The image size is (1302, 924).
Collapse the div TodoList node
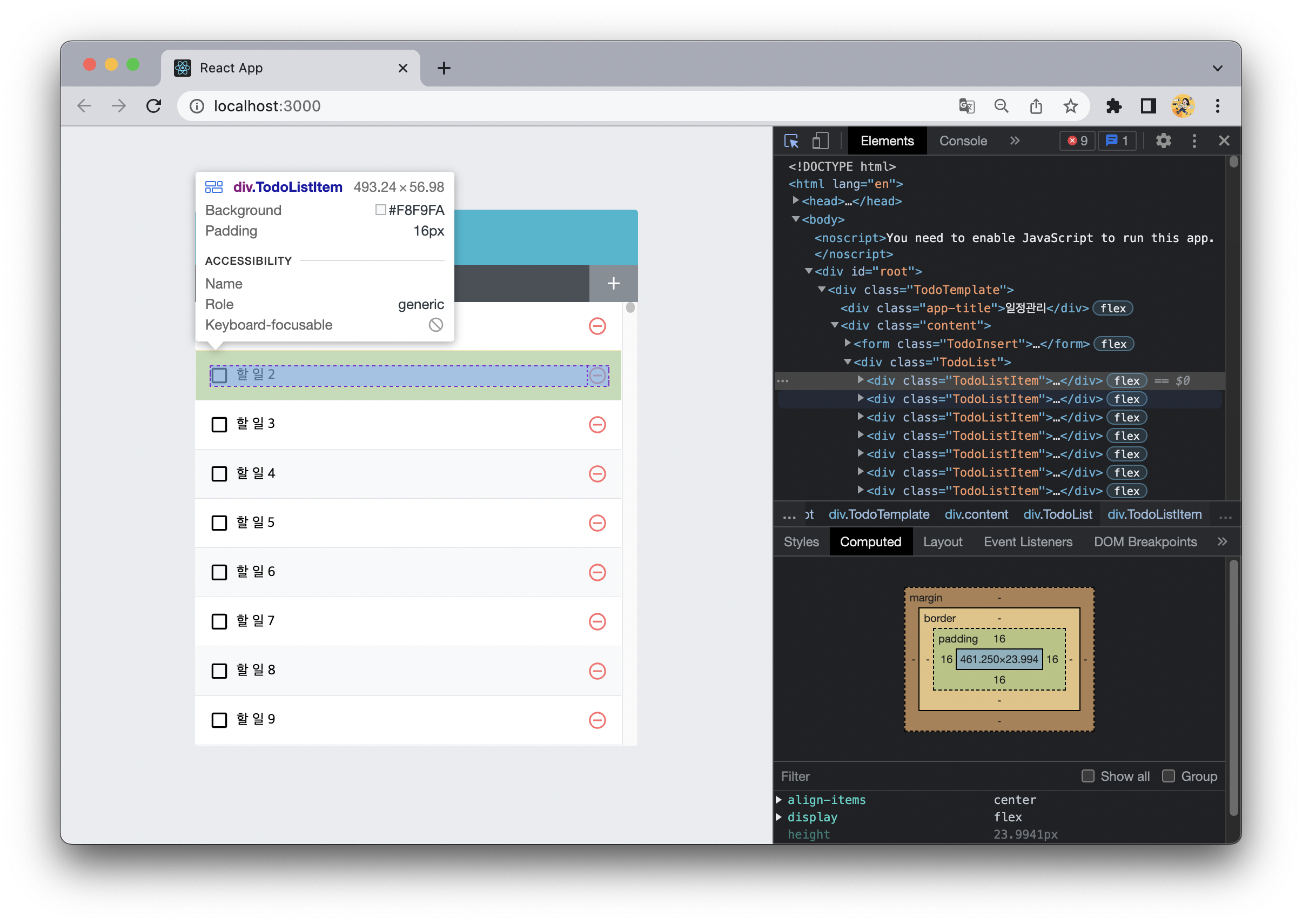click(x=847, y=362)
